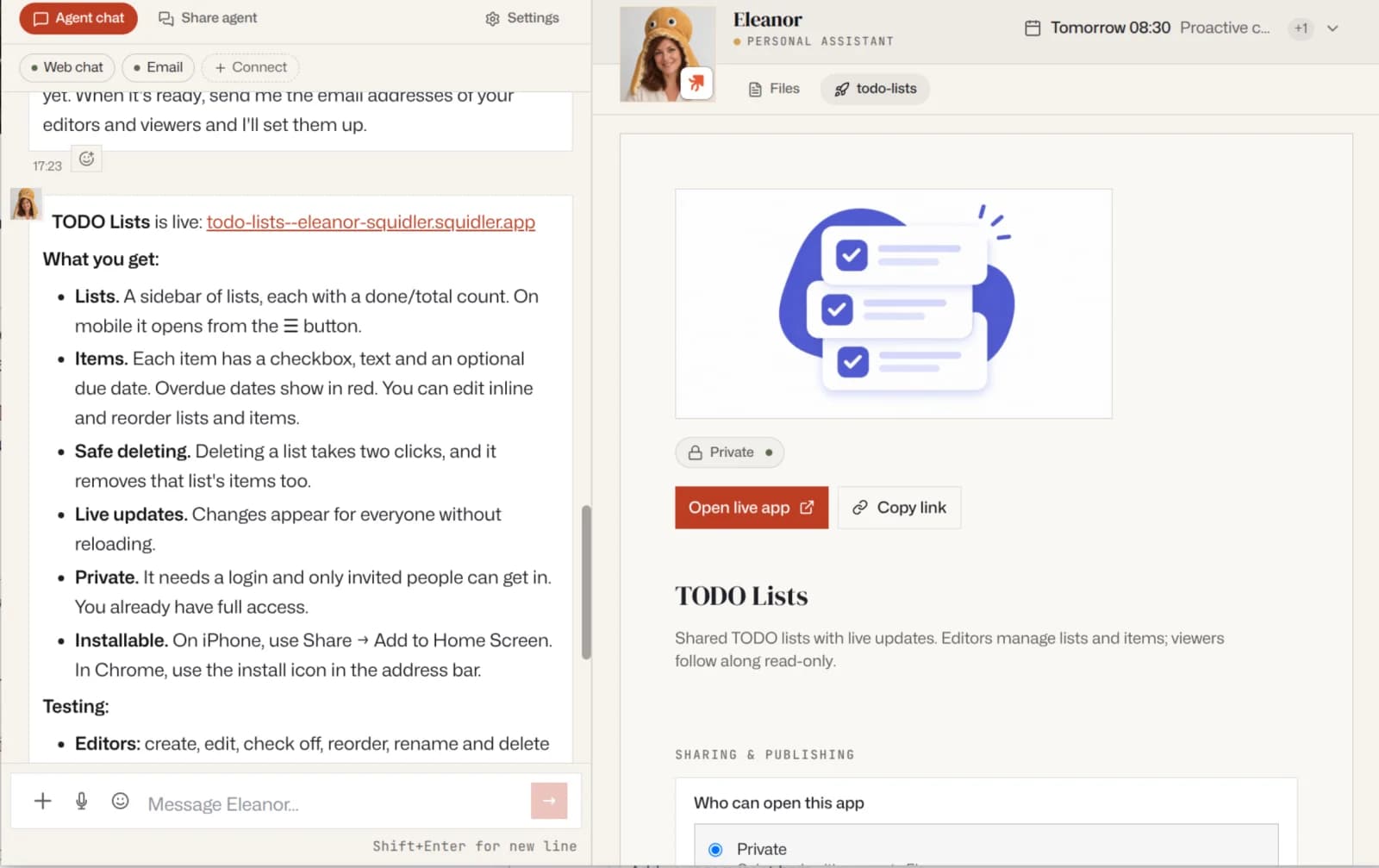Click the Who can open this app label
Viewport: 1379px width, 868px height.
pyautogui.click(x=779, y=802)
